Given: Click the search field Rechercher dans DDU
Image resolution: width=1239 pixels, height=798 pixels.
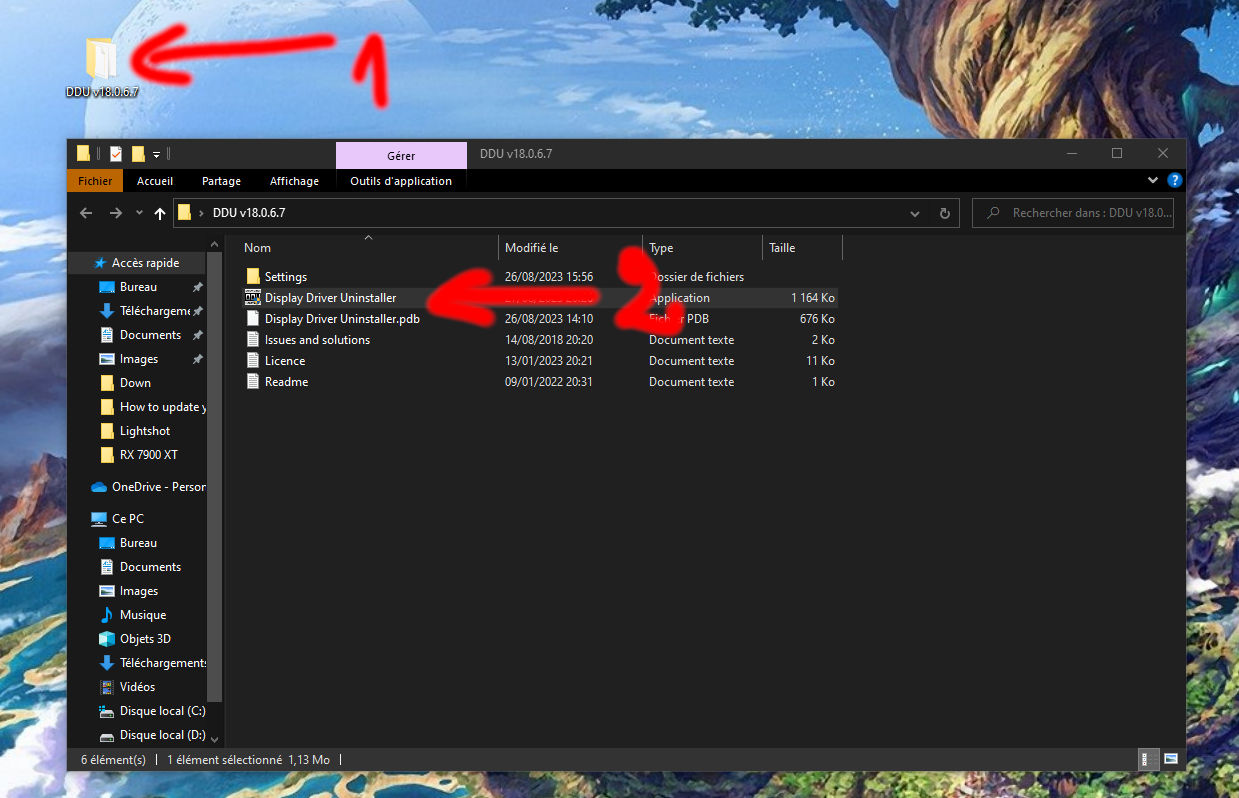Looking at the screenshot, I should tap(1079, 213).
